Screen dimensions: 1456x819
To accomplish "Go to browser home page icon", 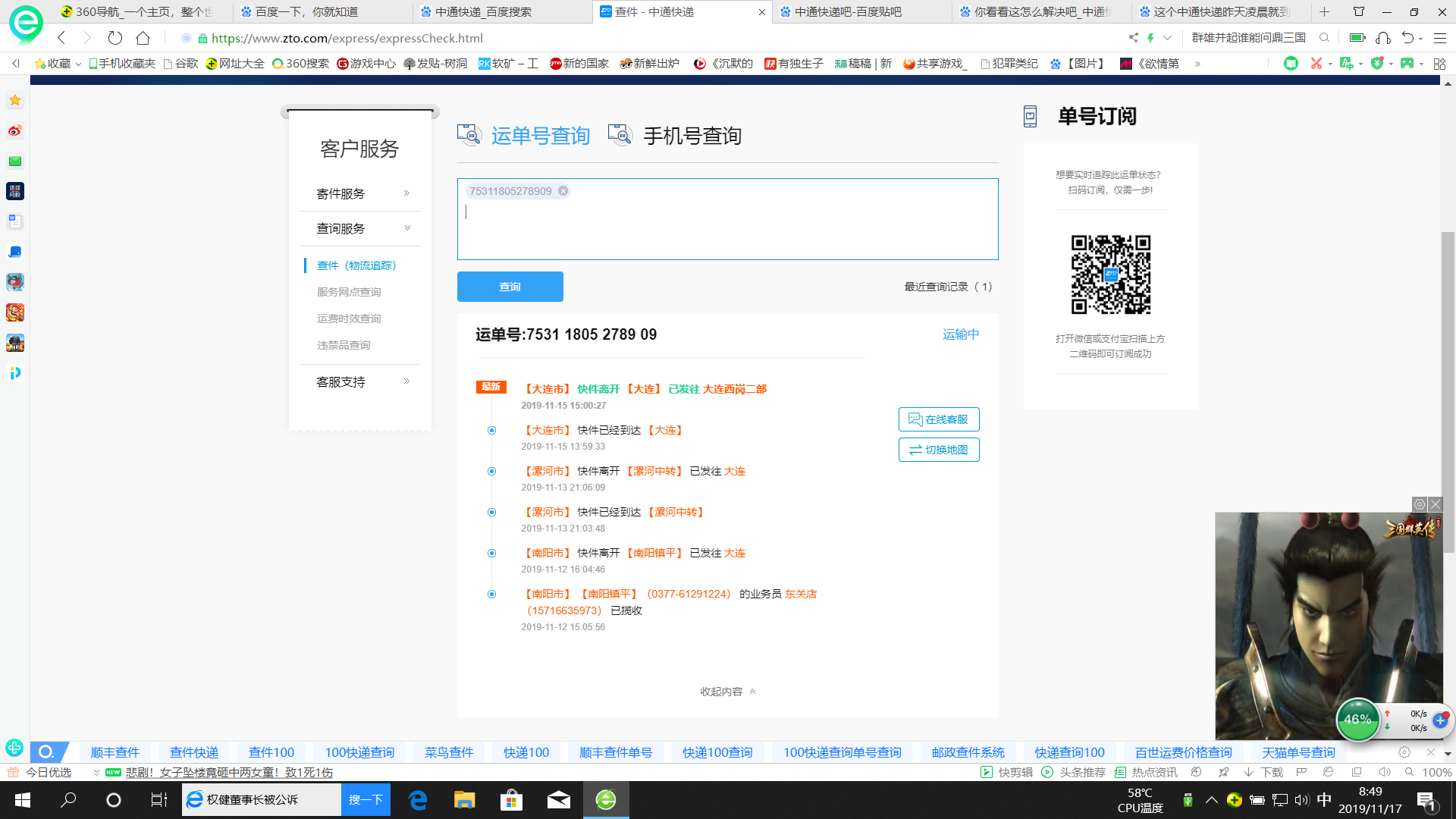I will point(143,38).
